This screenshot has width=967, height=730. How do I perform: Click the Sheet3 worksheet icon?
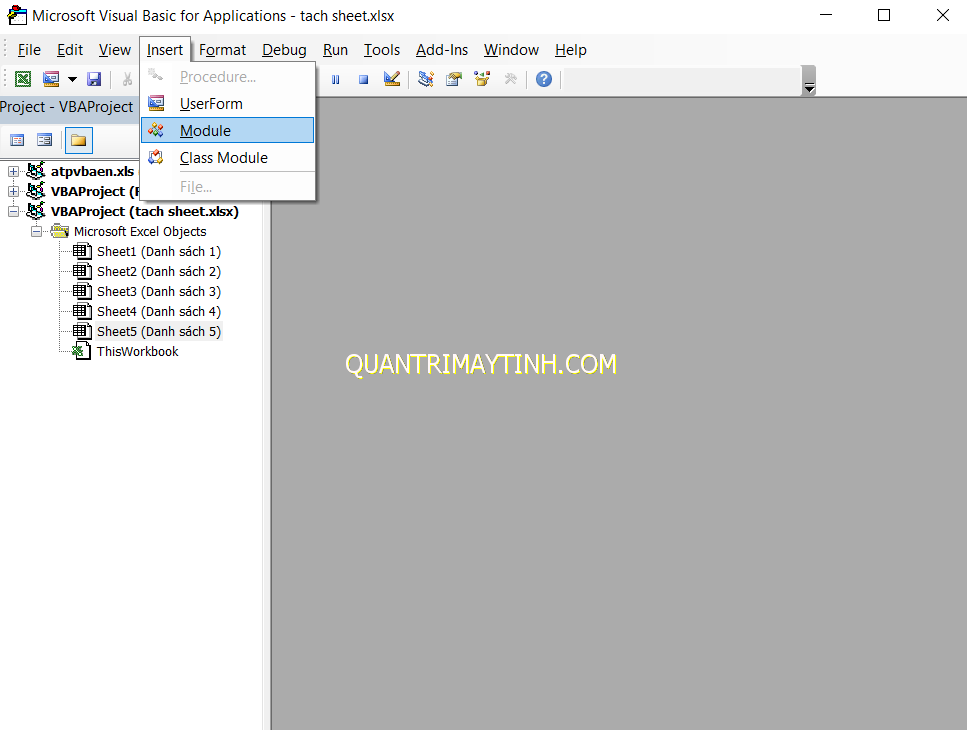(82, 291)
